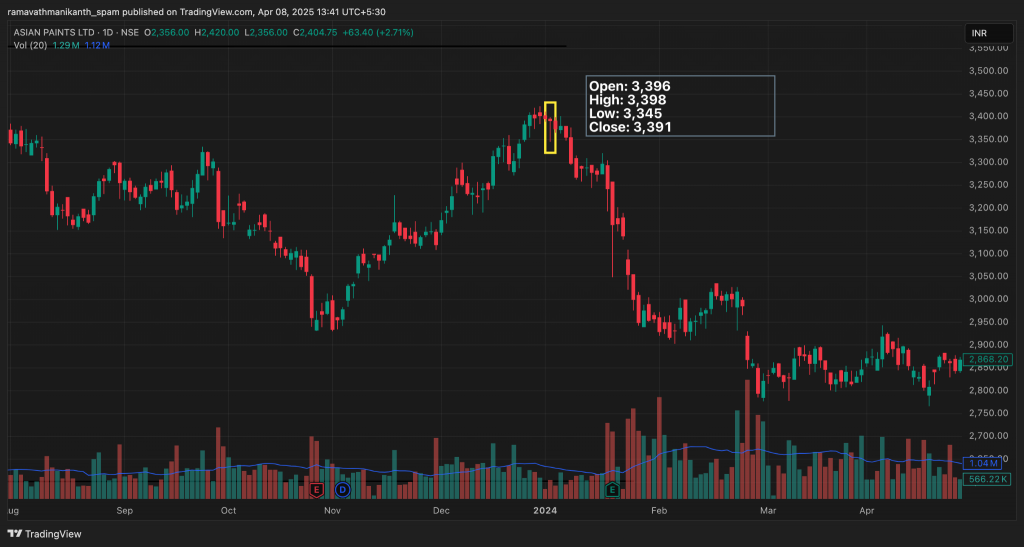Click the 3,200.00 price axis label
The height and width of the screenshot is (547, 1024).
[989, 208]
